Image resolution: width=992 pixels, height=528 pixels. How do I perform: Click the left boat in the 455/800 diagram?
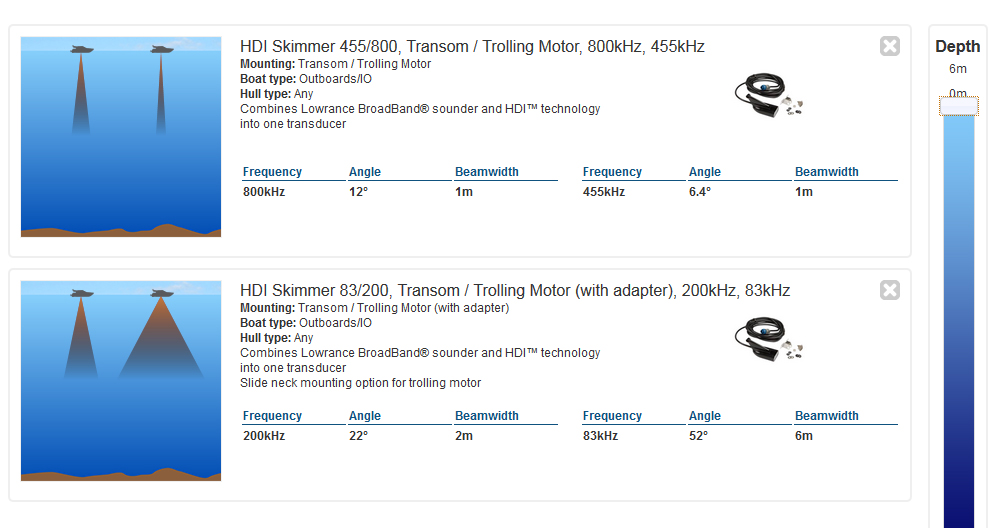pyautogui.click(x=83, y=49)
